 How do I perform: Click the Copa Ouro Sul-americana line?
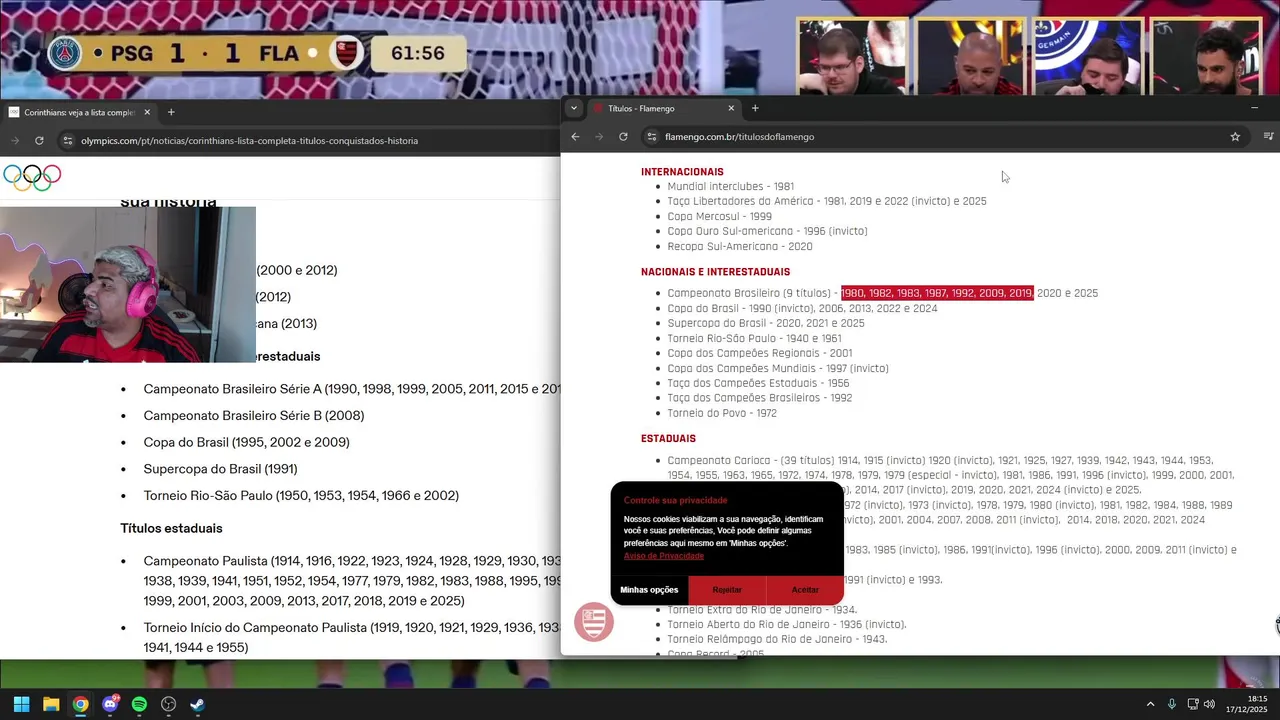pos(768,231)
